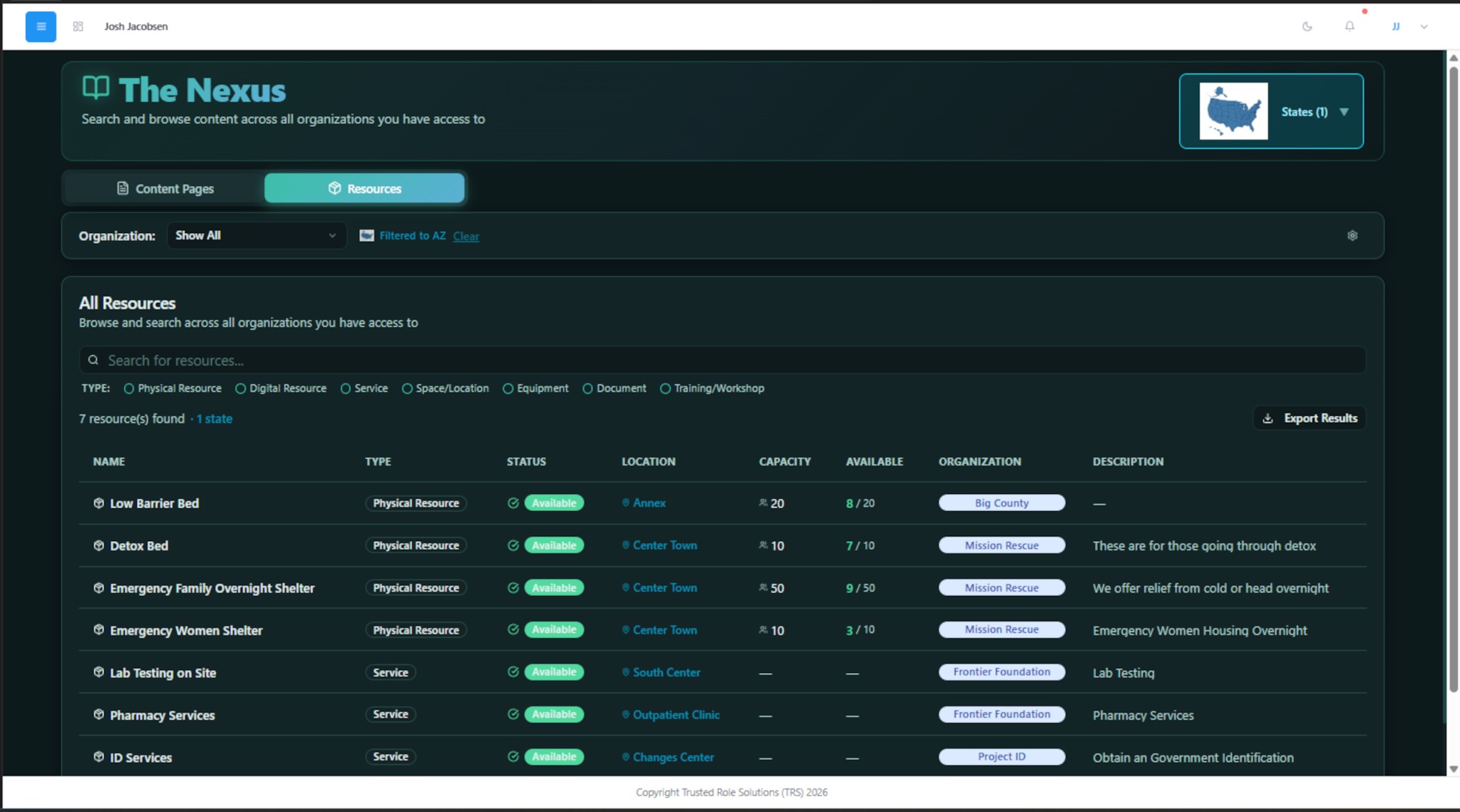The height and width of the screenshot is (812, 1460).
Task: Select the Service type filter
Action: pos(346,388)
